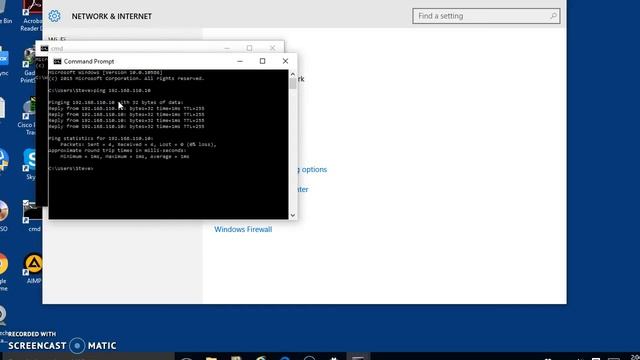Click the Command Prompt scrollbar down arrow

pyautogui.click(x=293, y=215)
